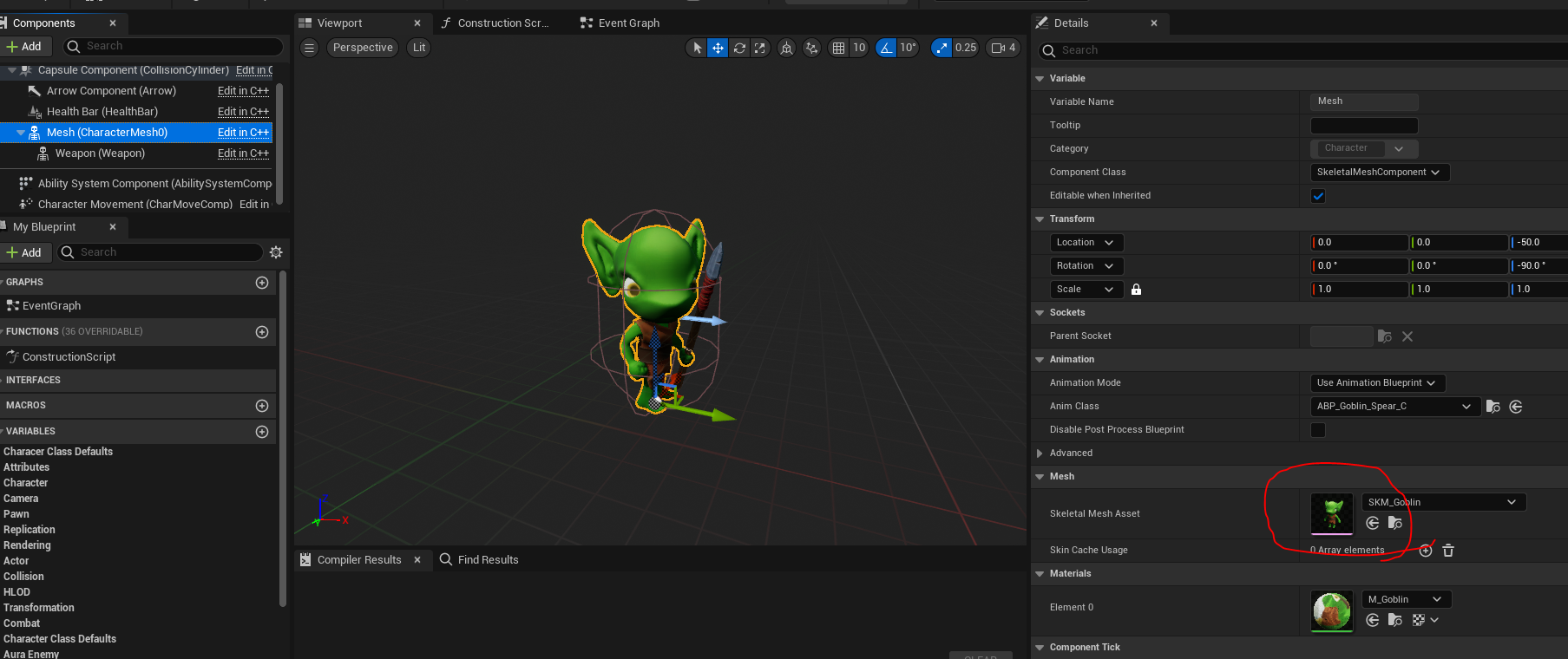Click Add in the My Blueprint panel
The height and width of the screenshot is (659, 1568).
click(24, 252)
